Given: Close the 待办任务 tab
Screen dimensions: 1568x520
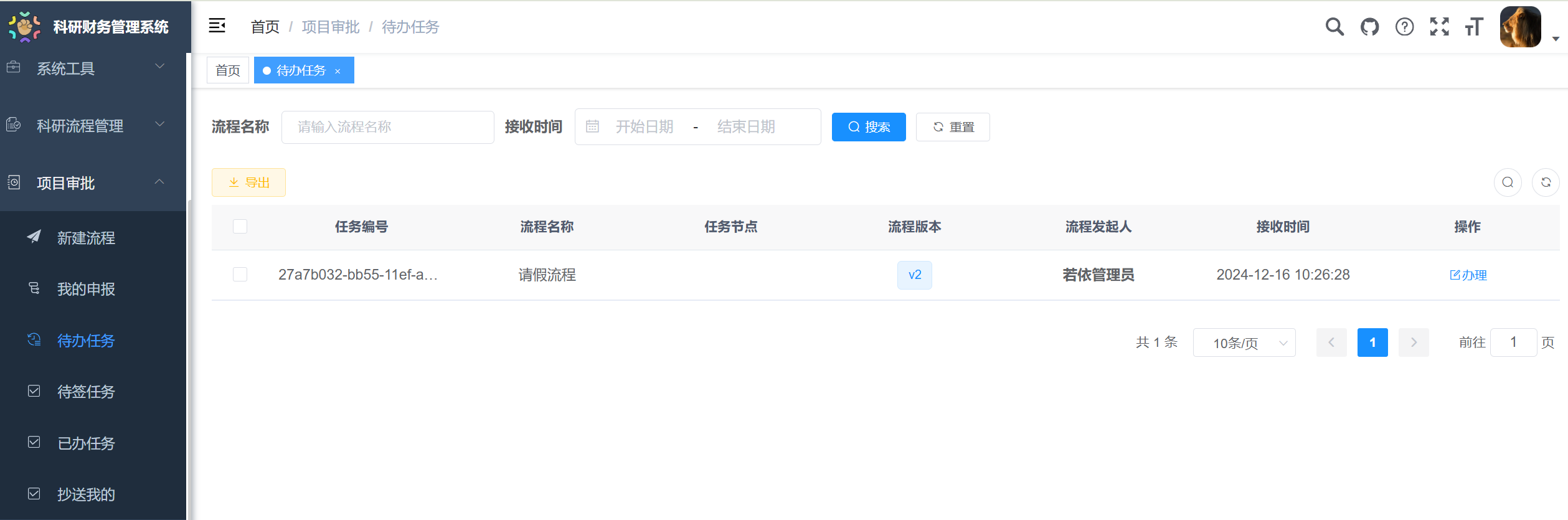Looking at the screenshot, I should tap(338, 72).
